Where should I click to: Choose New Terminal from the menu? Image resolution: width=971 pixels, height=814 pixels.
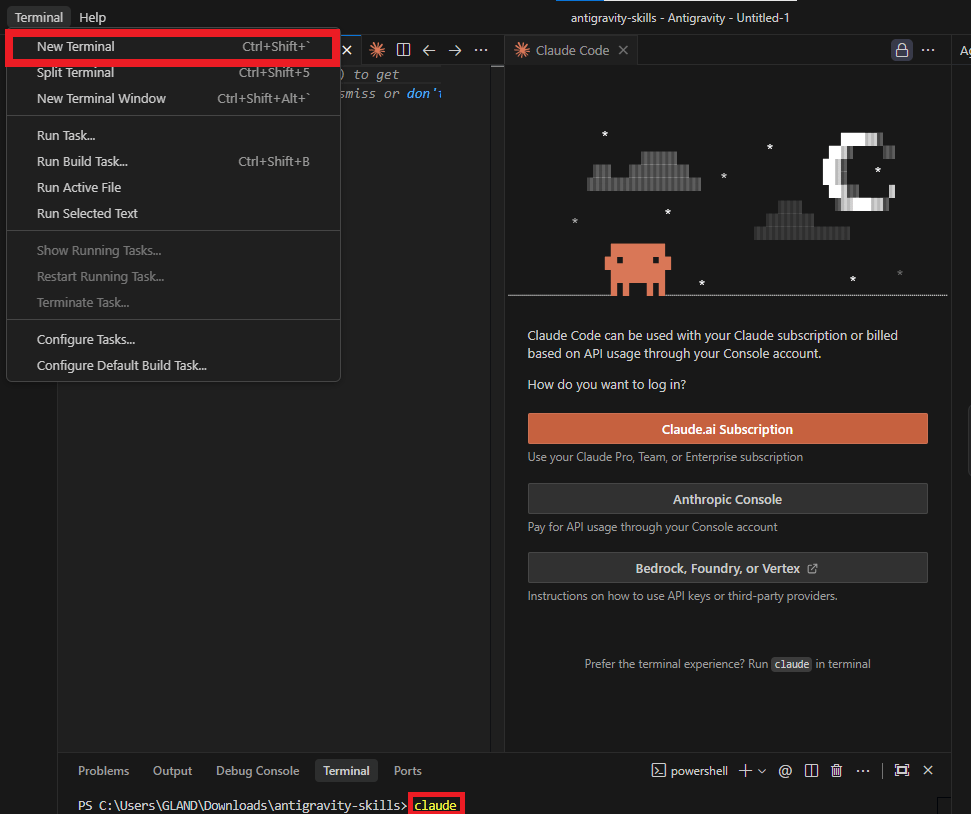pyautogui.click(x=173, y=46)
